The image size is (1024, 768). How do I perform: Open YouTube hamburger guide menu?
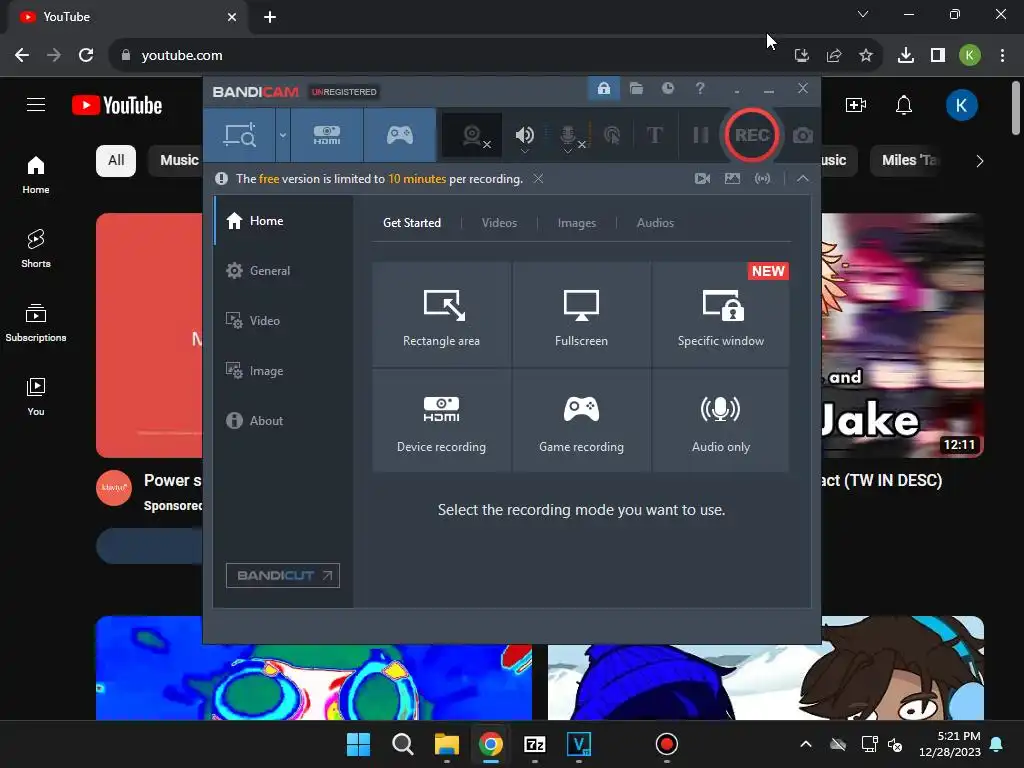pos(36,104)
